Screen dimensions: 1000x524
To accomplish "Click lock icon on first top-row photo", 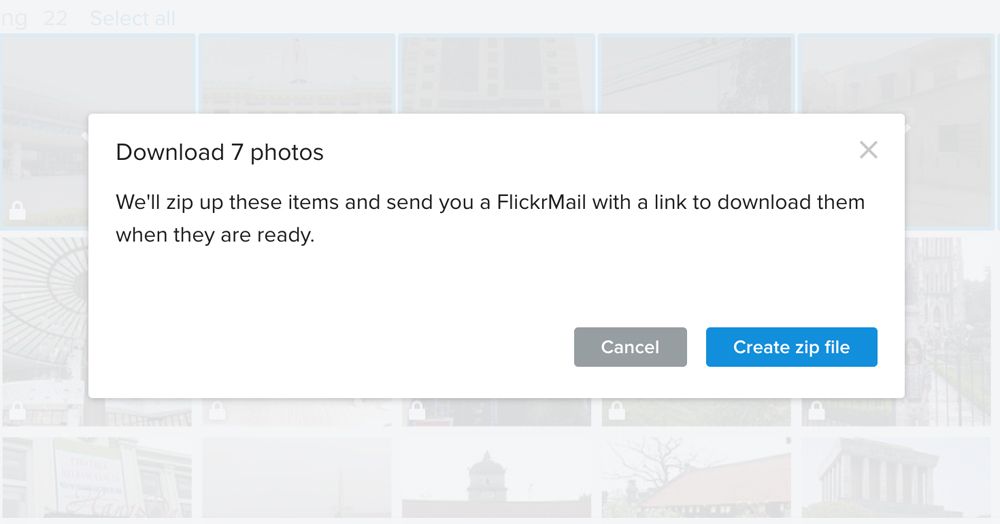I will tap(17, 210).
